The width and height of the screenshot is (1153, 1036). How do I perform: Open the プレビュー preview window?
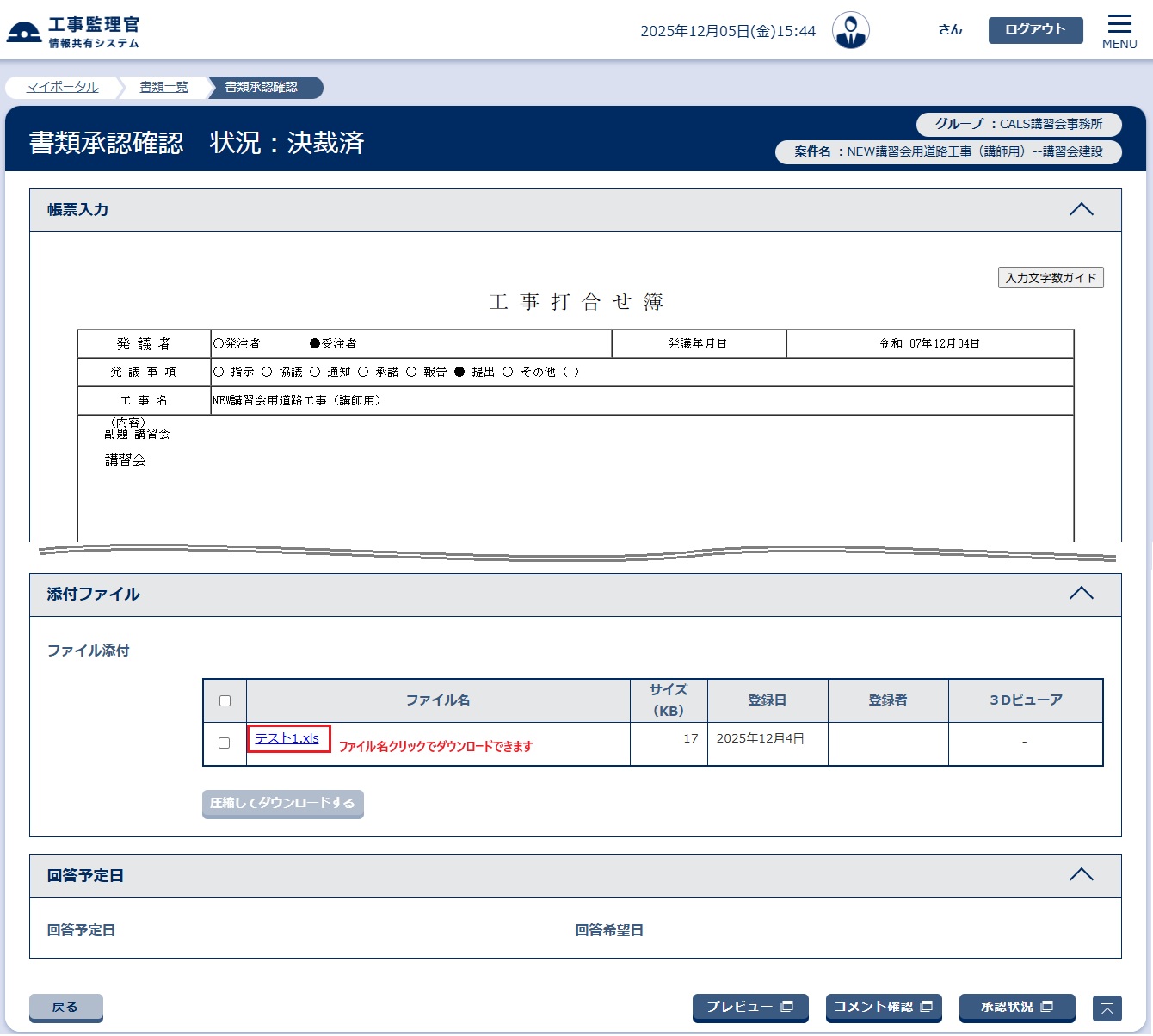coord(749,1007)
